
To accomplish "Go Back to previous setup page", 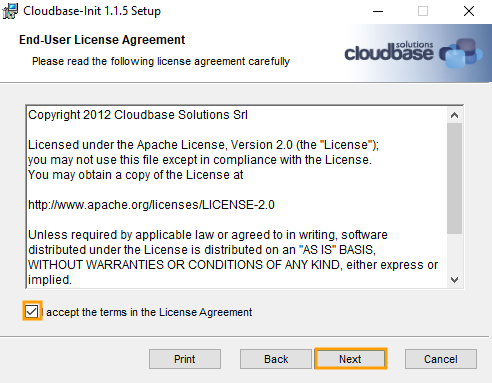I will click(276, 359).
